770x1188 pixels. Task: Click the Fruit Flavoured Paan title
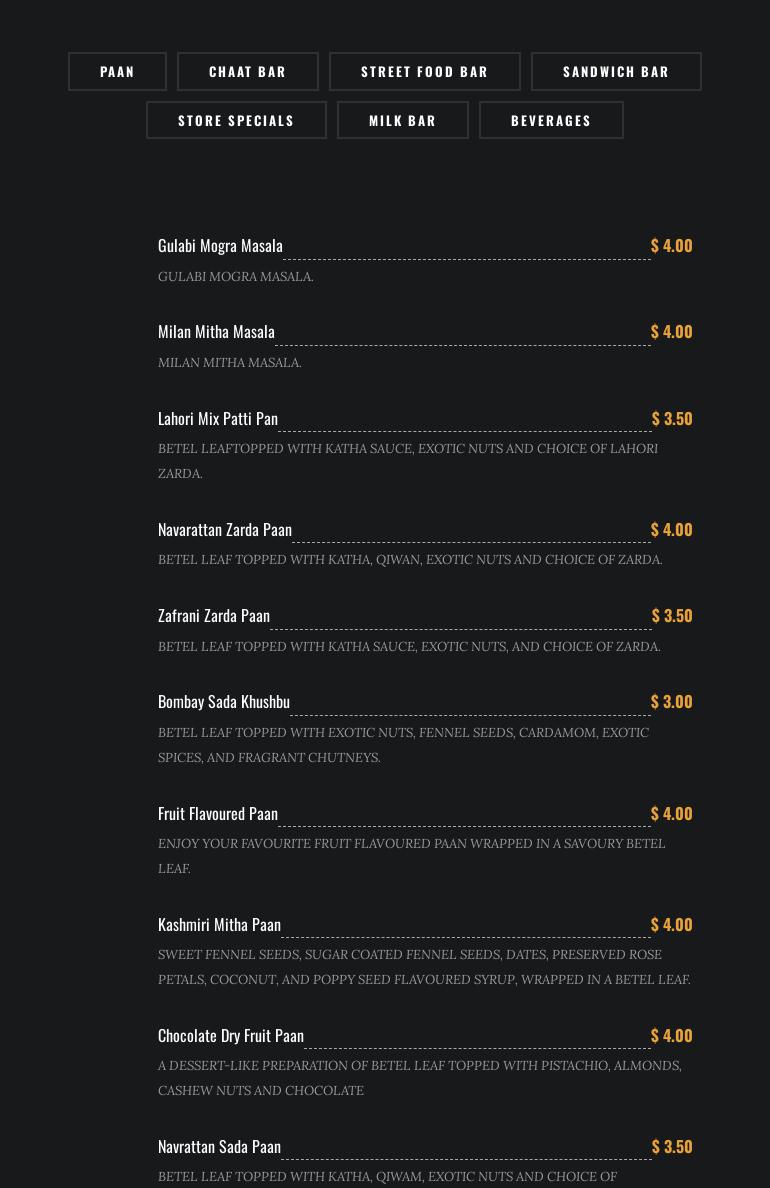(x=218, y=814)
